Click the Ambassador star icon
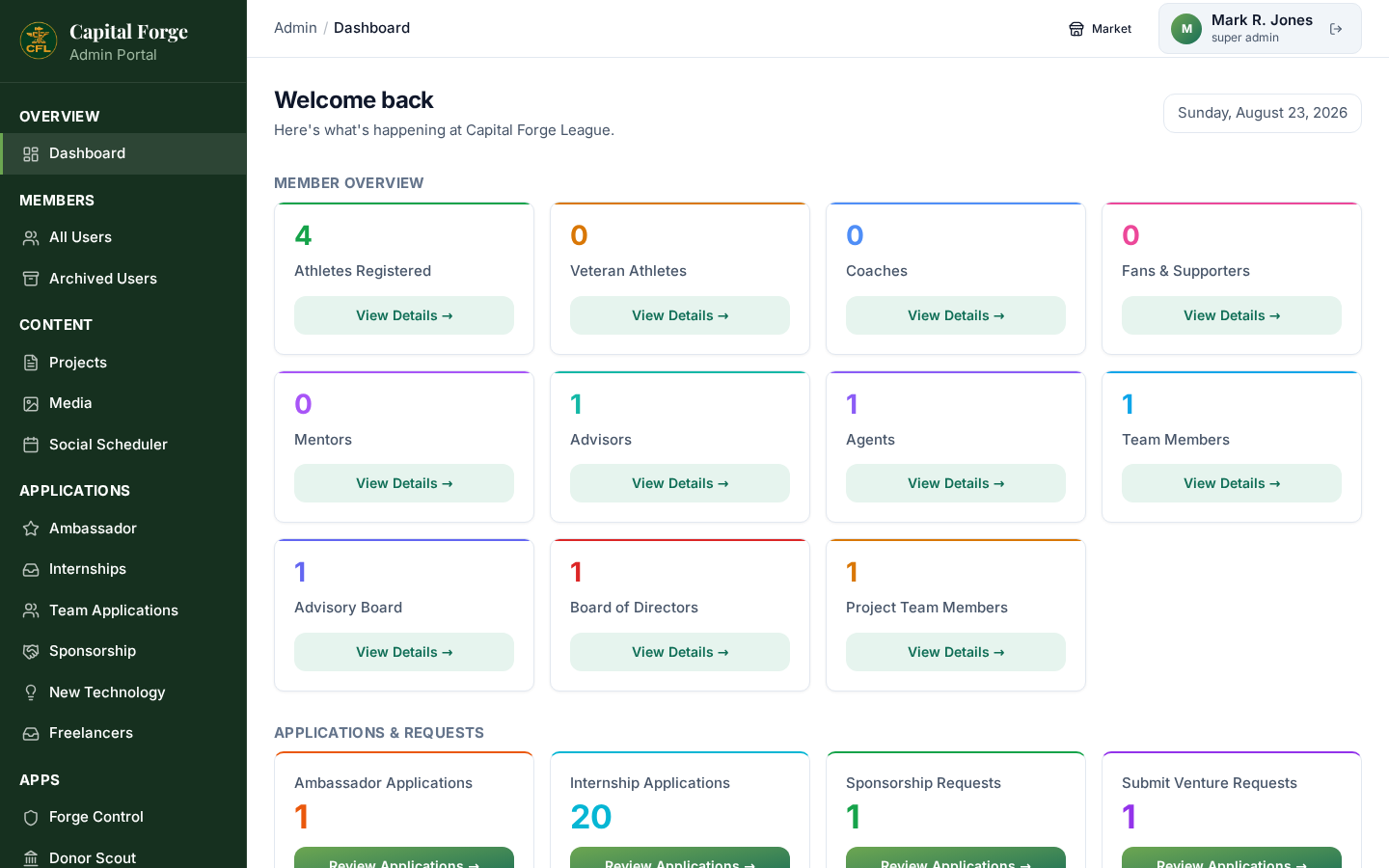 (31, 529)
